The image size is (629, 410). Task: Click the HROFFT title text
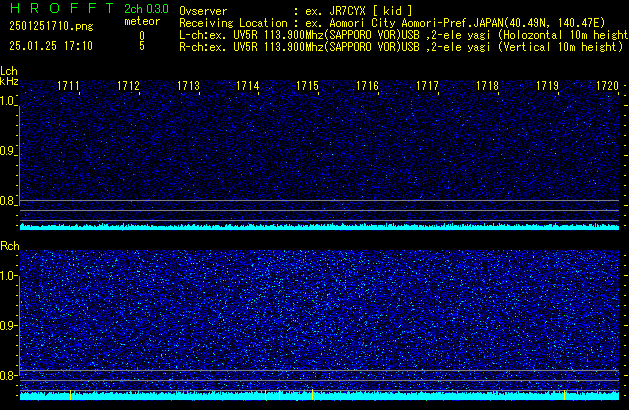[62, 8]
